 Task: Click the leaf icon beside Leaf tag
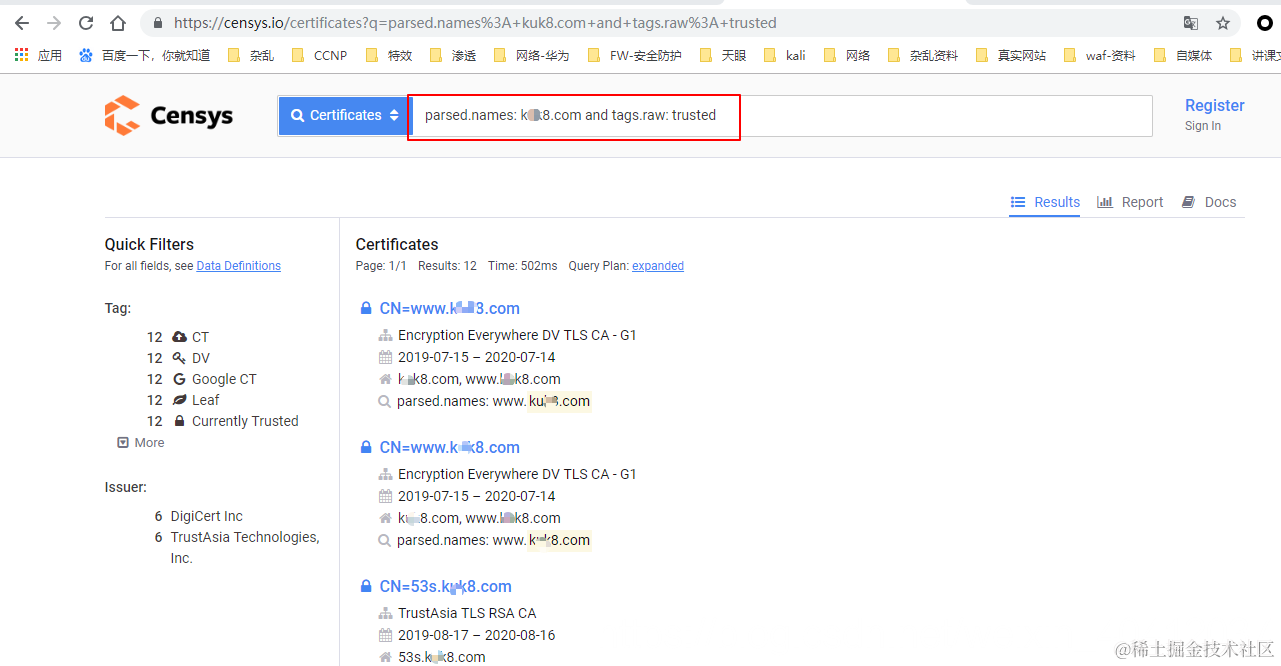point(179,400)
